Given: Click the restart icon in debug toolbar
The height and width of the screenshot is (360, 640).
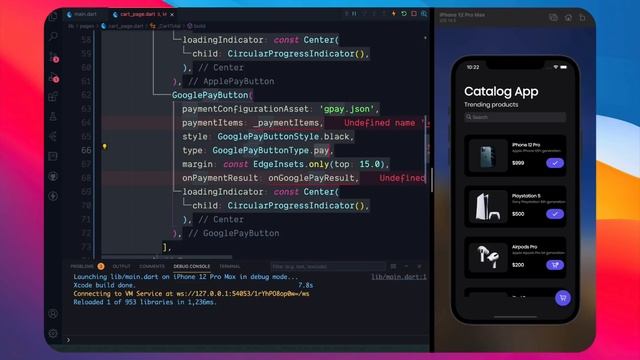Looking at the screenshot, I should [x=404, y=14].
